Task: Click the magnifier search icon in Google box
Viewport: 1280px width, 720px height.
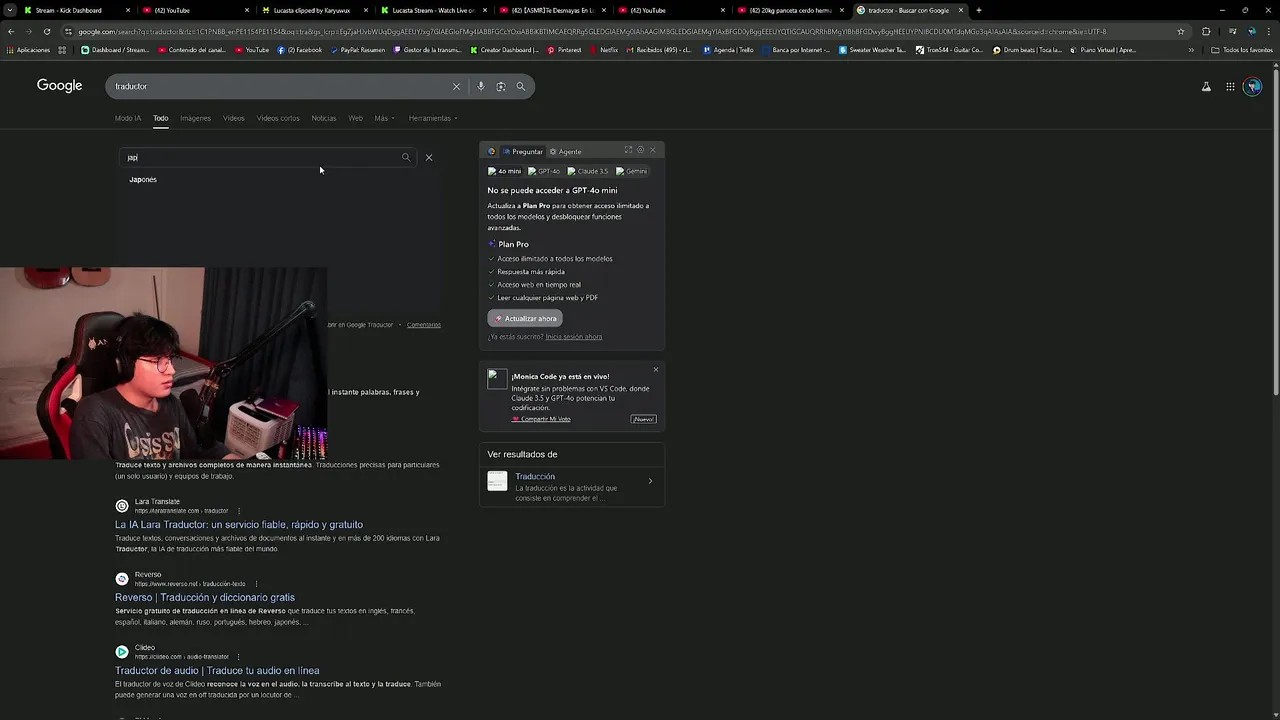Action: pyautogui.click(x=521, y=86)
